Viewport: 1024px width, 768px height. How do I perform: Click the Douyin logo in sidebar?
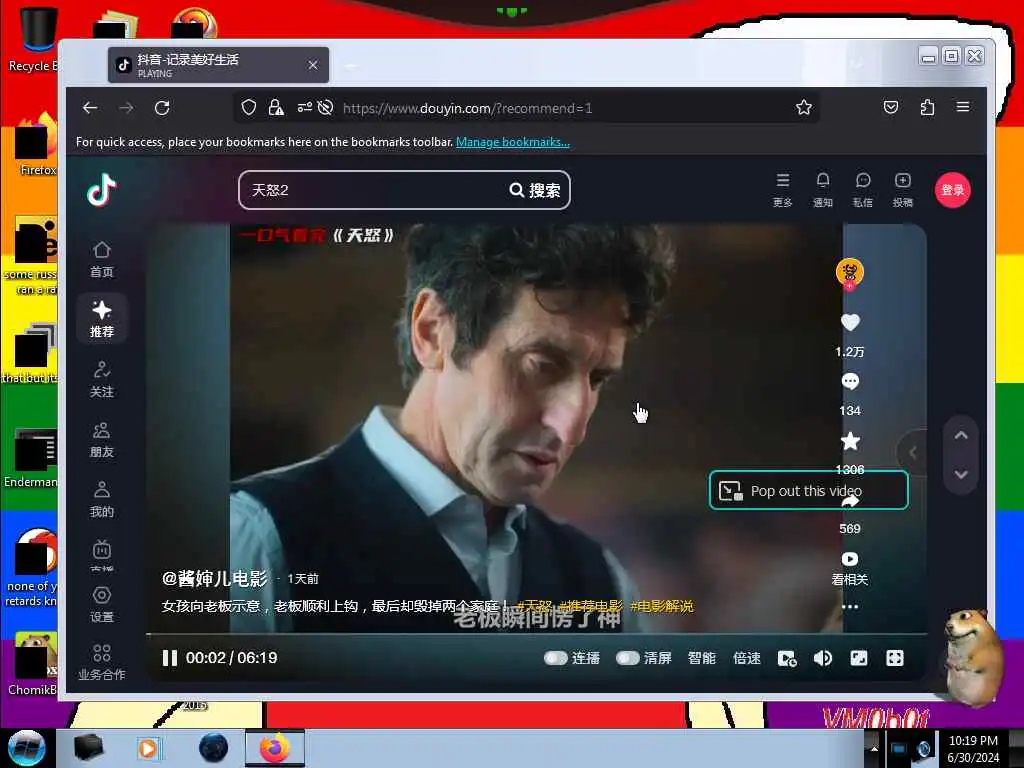(102, 191)
